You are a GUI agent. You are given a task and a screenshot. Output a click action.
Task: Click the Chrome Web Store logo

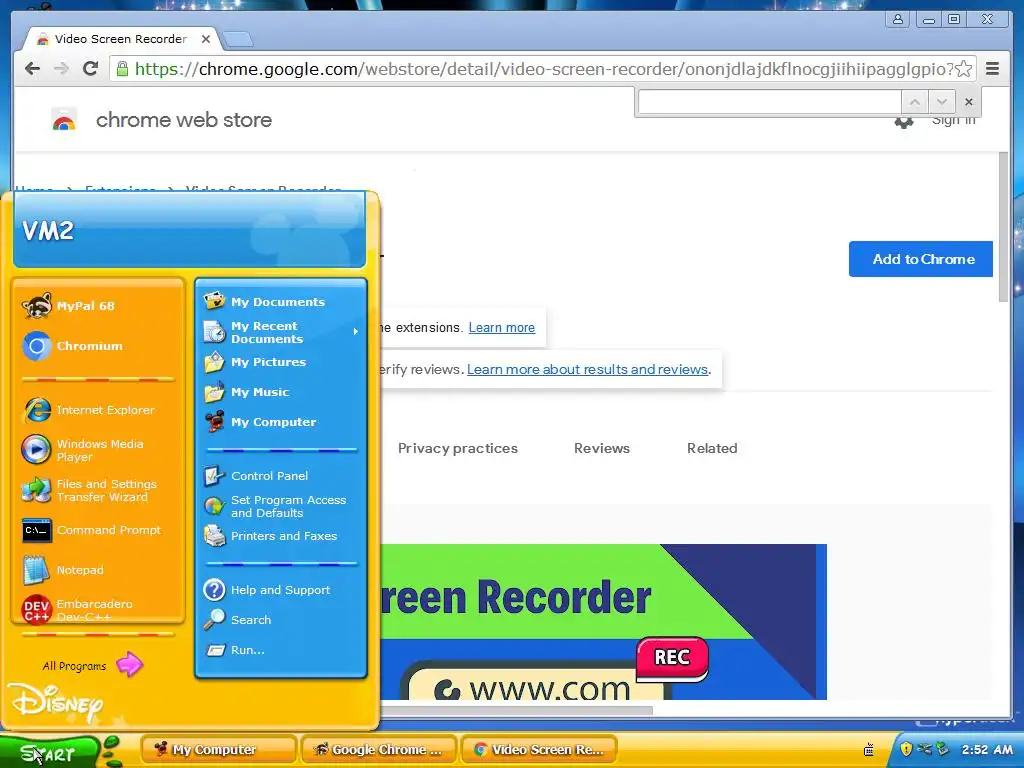click(x=64, y=120)
